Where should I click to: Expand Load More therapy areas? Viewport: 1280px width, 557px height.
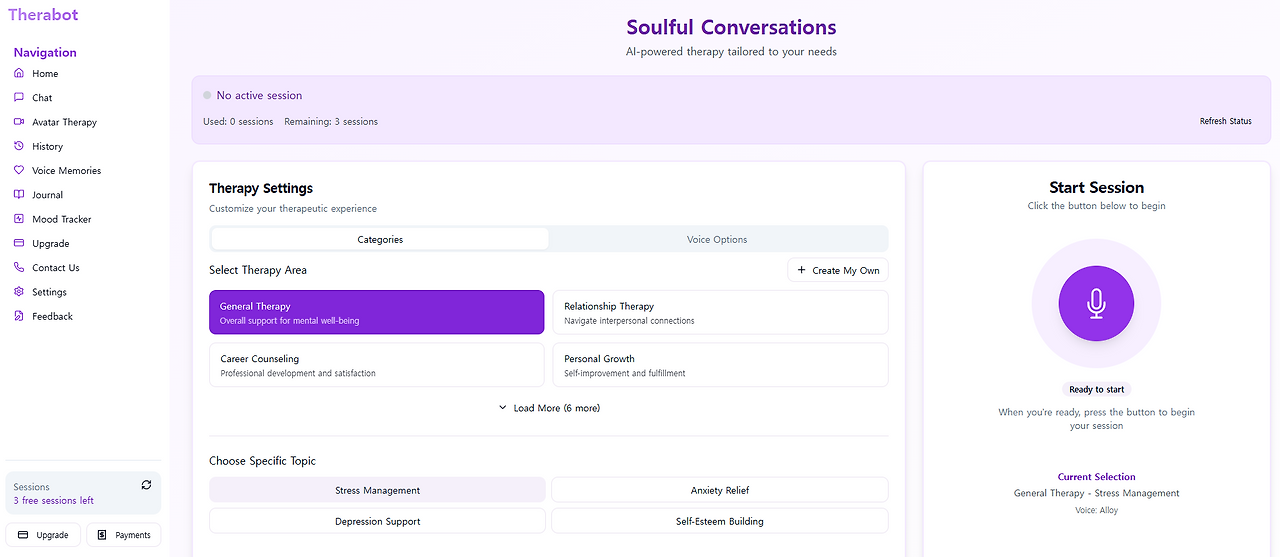pos(549,408)
